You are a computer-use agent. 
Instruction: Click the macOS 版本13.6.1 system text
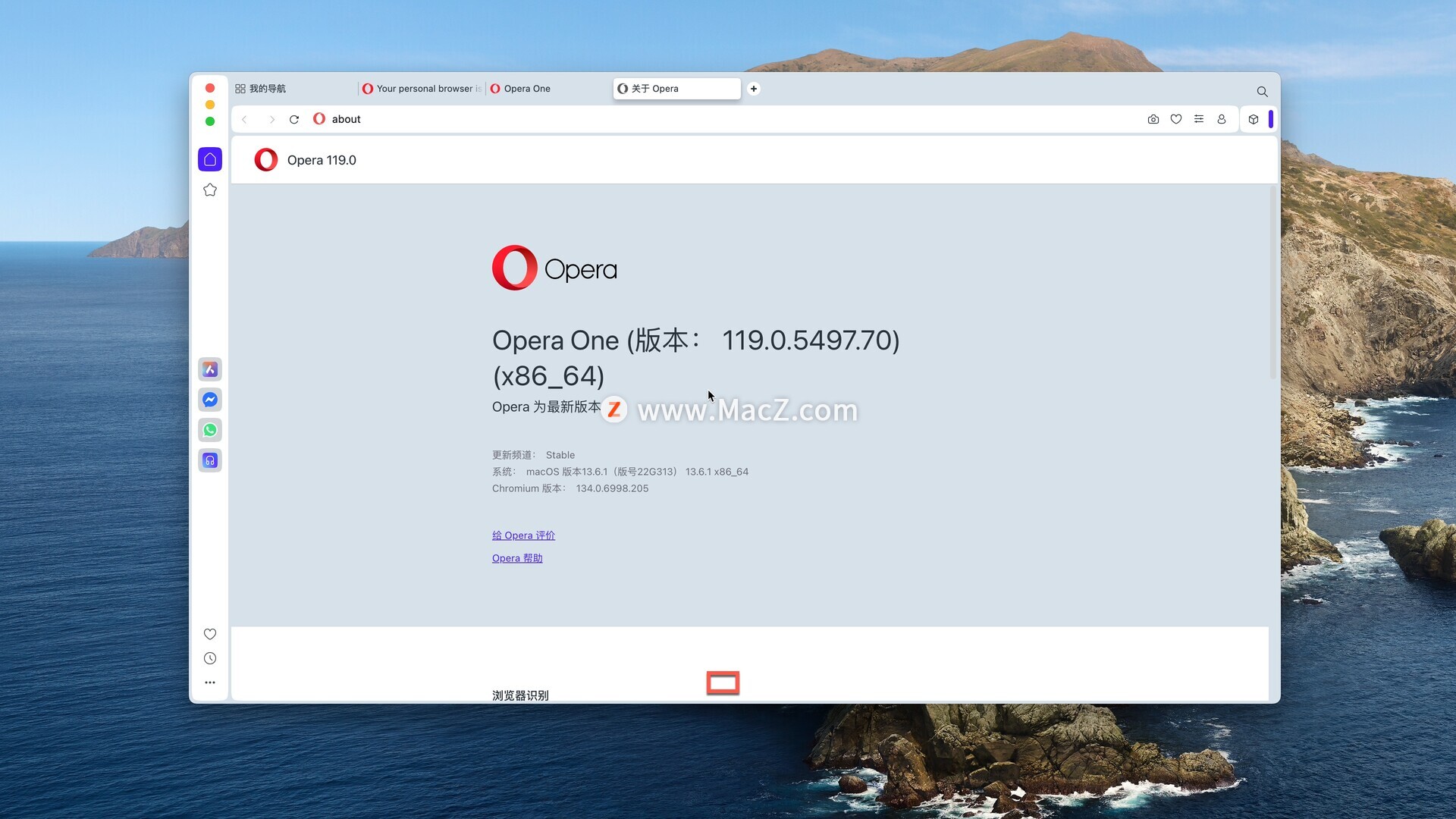(620, 472)
